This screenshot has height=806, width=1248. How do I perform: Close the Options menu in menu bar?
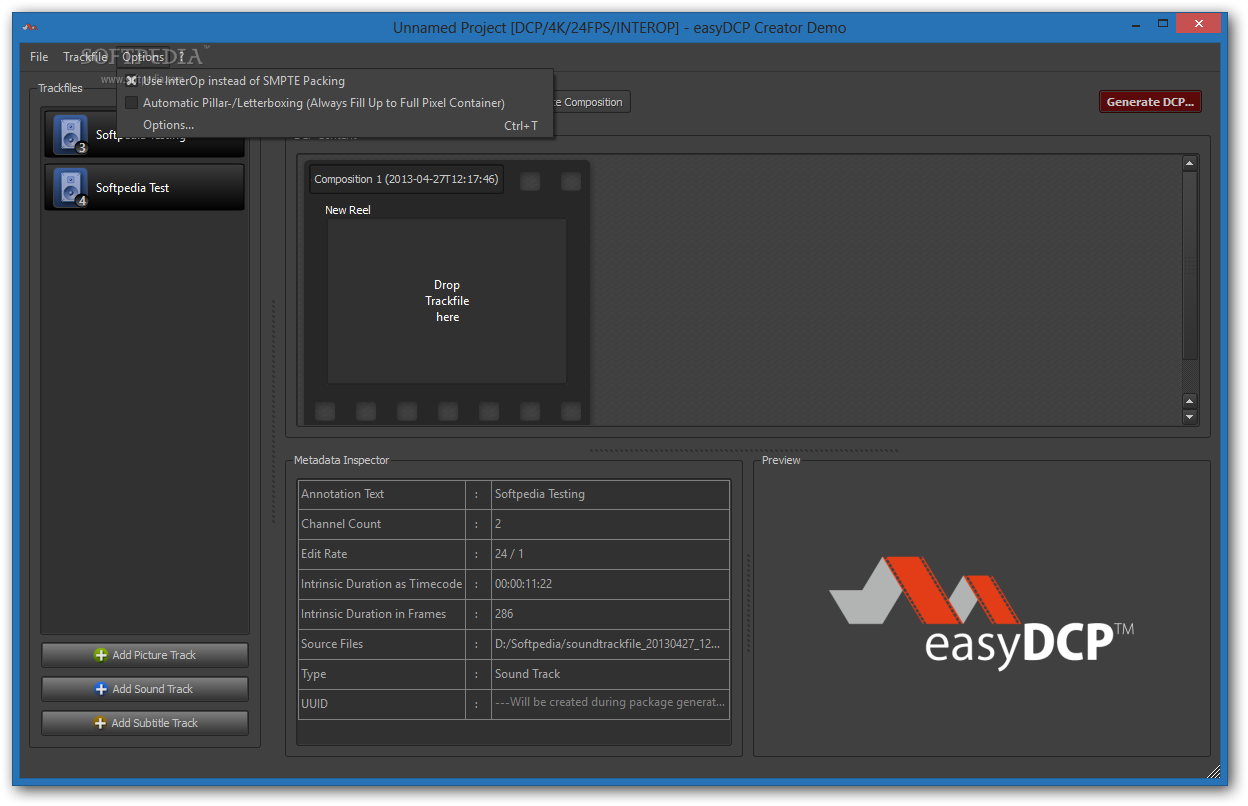143,57
